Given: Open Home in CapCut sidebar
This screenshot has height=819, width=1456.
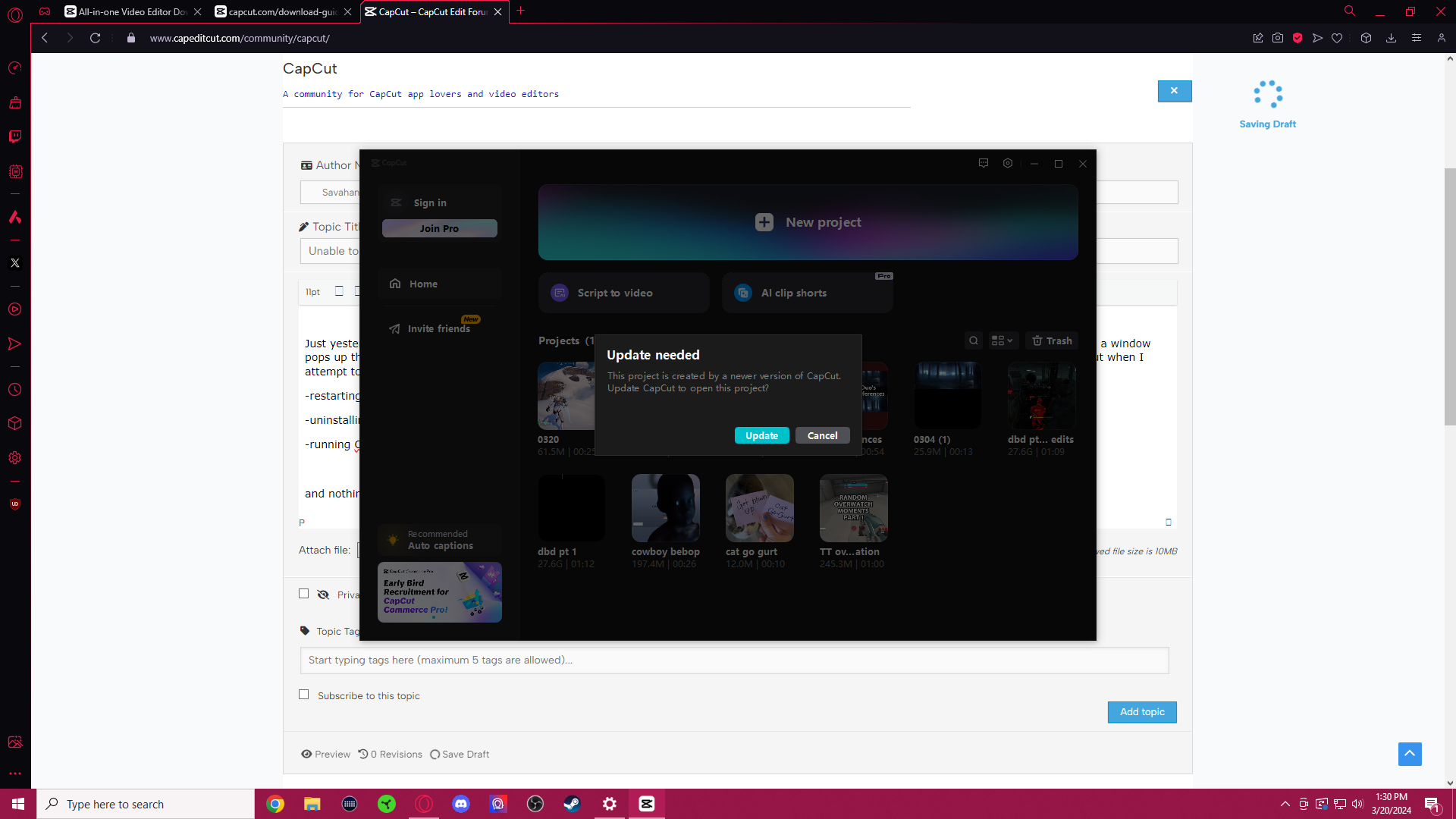Looking at the screenshot, I should (x=440, y=284).
